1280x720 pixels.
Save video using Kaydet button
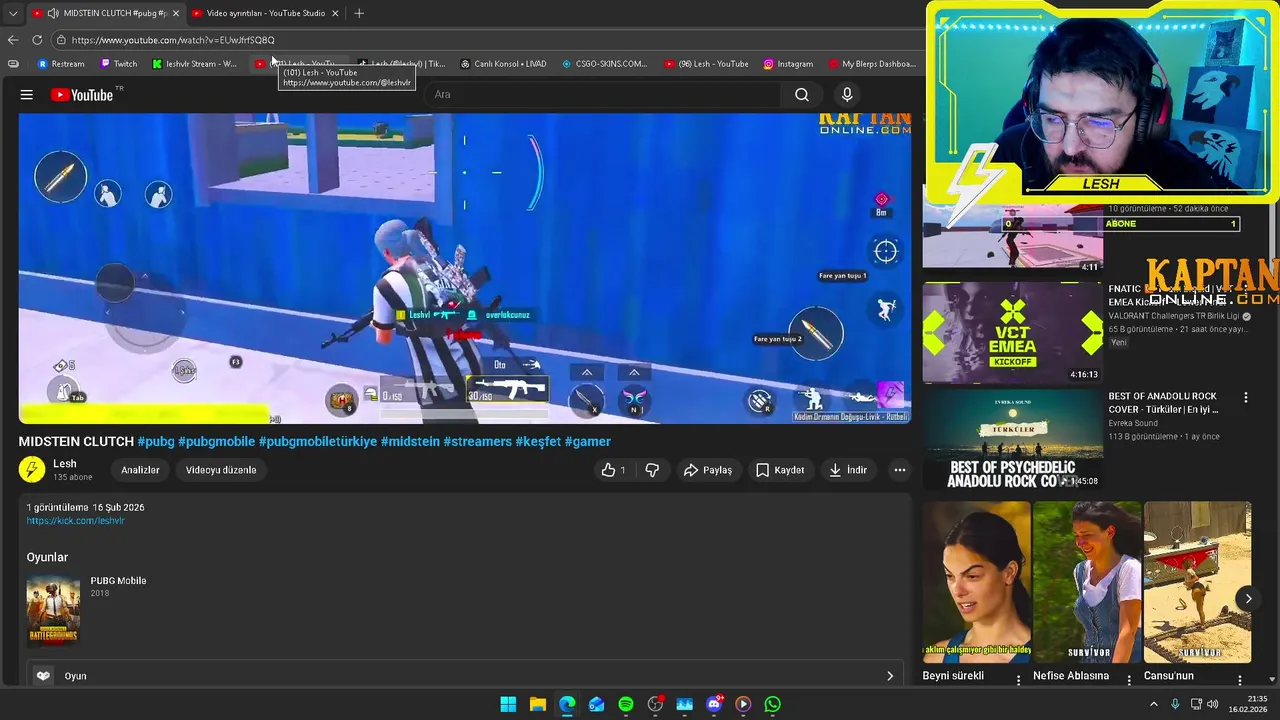pyautogui.click(x=780, y=470)
